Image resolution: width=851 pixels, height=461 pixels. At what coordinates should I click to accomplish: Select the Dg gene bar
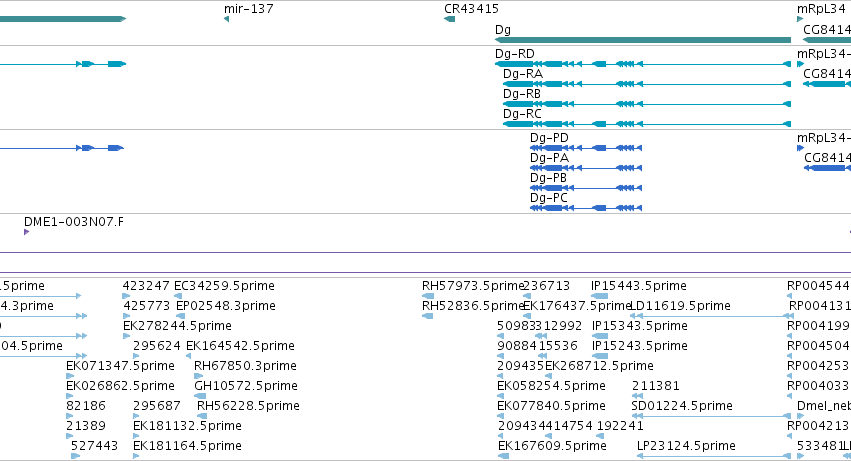point(643,40)
